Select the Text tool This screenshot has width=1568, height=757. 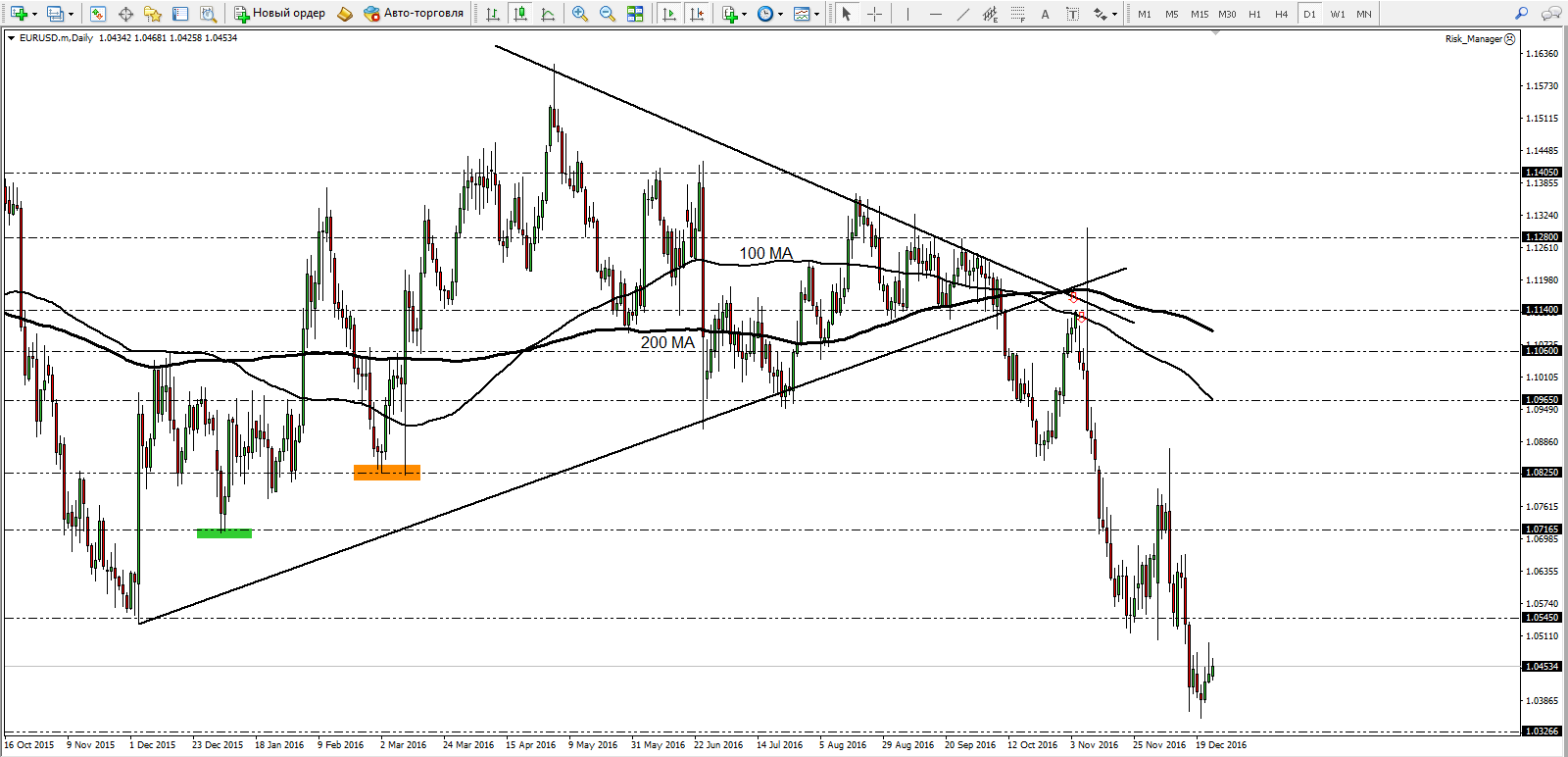click(x=1046, y=14)
